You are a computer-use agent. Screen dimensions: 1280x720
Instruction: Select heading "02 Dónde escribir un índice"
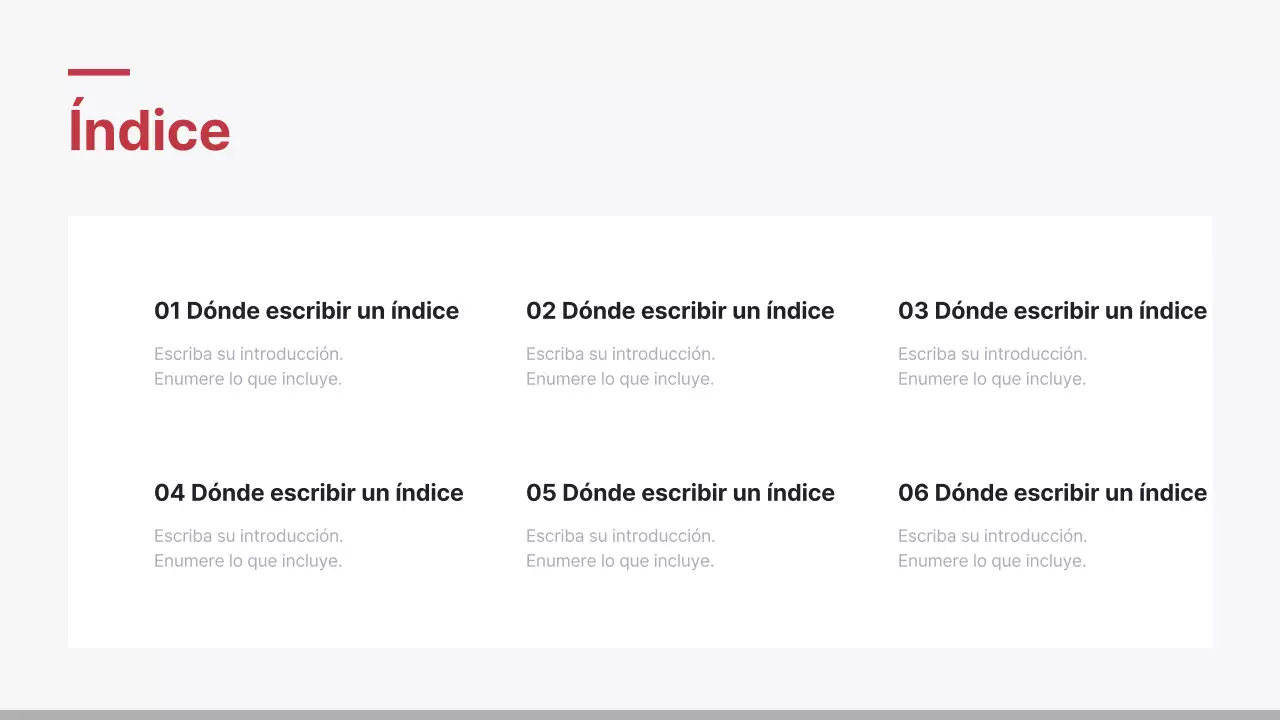[680, 311]
